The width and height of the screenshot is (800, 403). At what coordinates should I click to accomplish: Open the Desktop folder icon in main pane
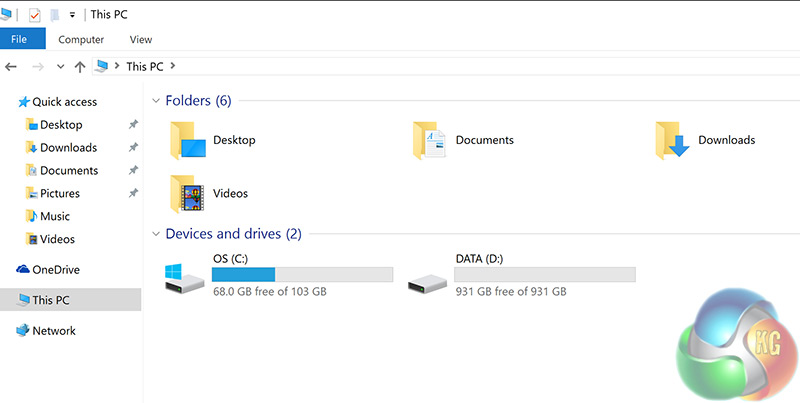tap(187, 140)
